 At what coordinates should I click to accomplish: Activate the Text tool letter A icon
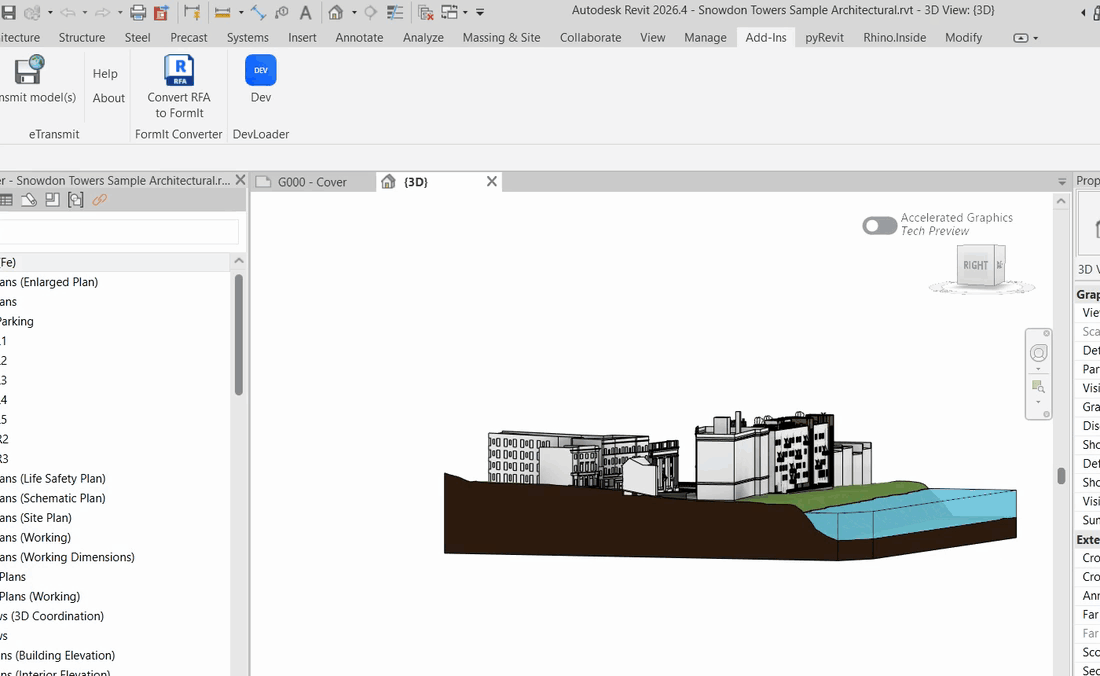(305, 12)
